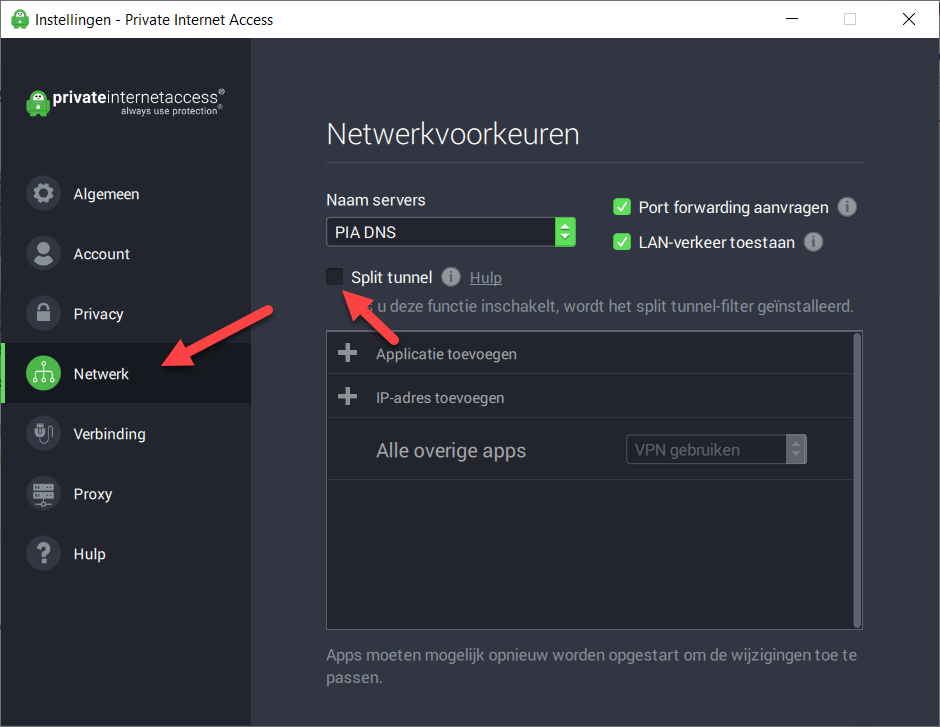The height and width of the screenshot is (727, 940).
Task: Minimize the Instellingen window
Action: tap(792, 19)
